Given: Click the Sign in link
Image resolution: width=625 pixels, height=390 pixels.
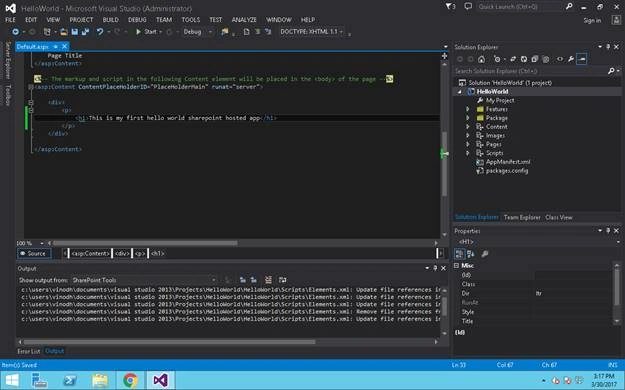Looking at the screenshot, I should tap(592, 20).
